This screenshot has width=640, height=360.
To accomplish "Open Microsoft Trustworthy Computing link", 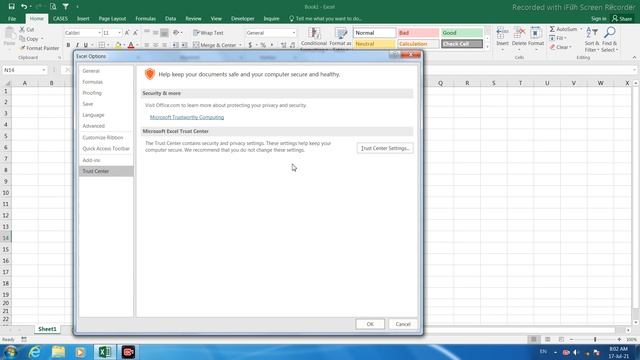I will (187, 117).
